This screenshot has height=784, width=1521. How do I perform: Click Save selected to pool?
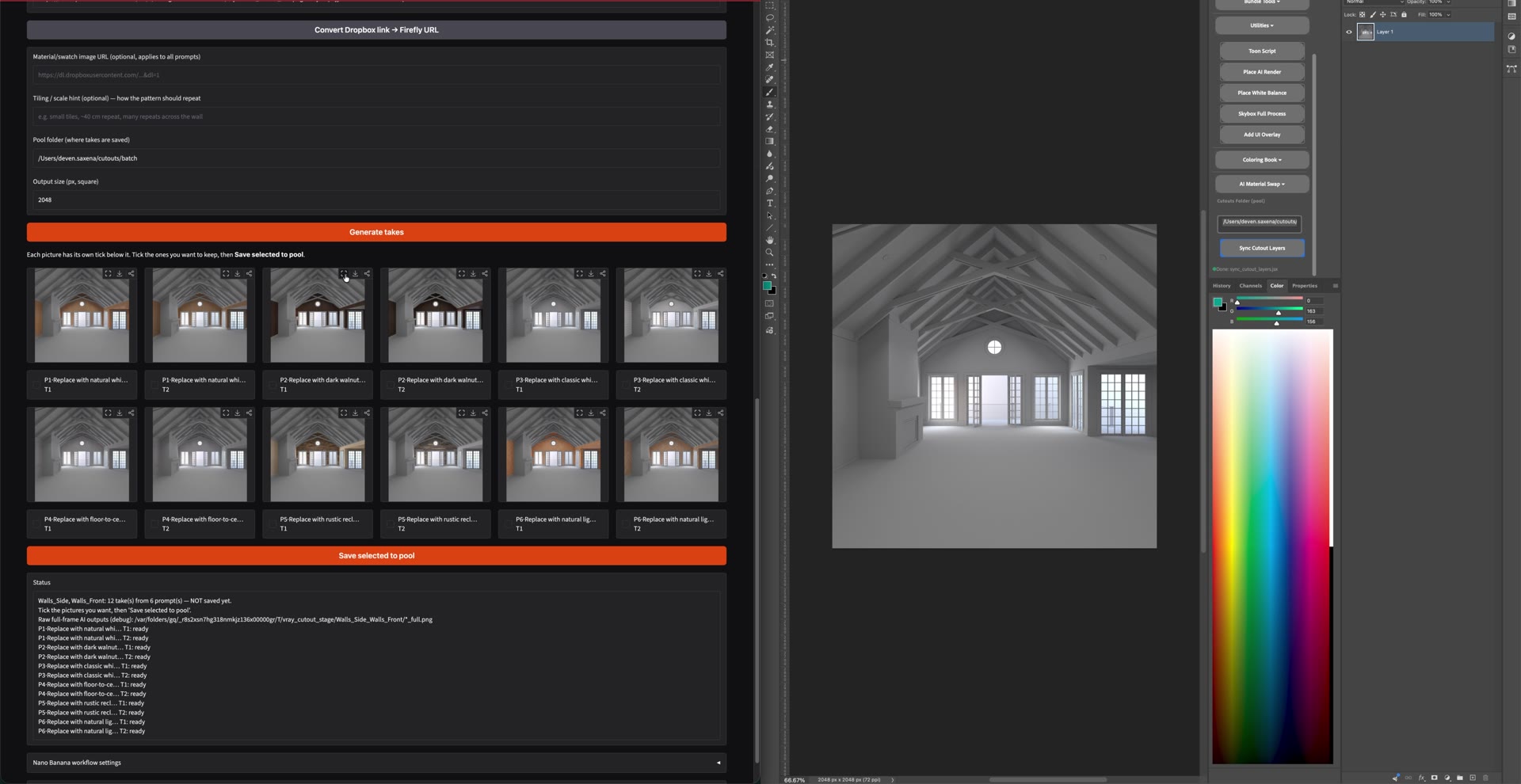pos(376,556)
